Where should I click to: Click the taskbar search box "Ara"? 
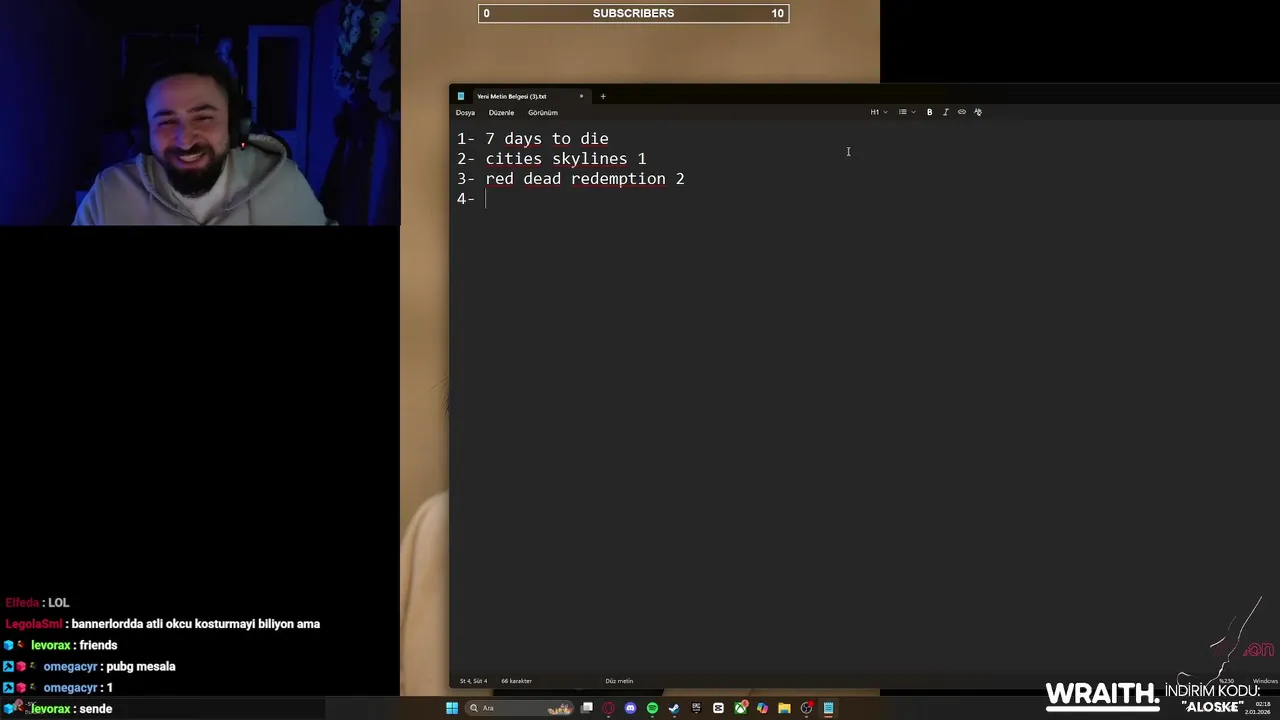pos(520,708)
